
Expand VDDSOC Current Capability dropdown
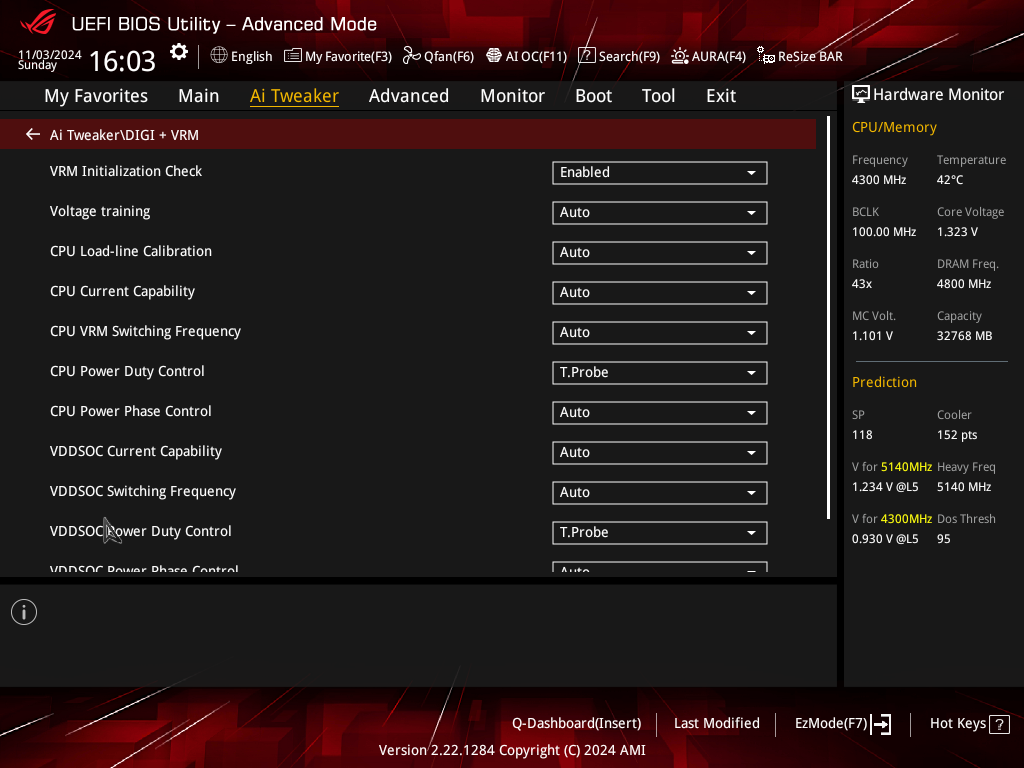click(x=660, y=453)
